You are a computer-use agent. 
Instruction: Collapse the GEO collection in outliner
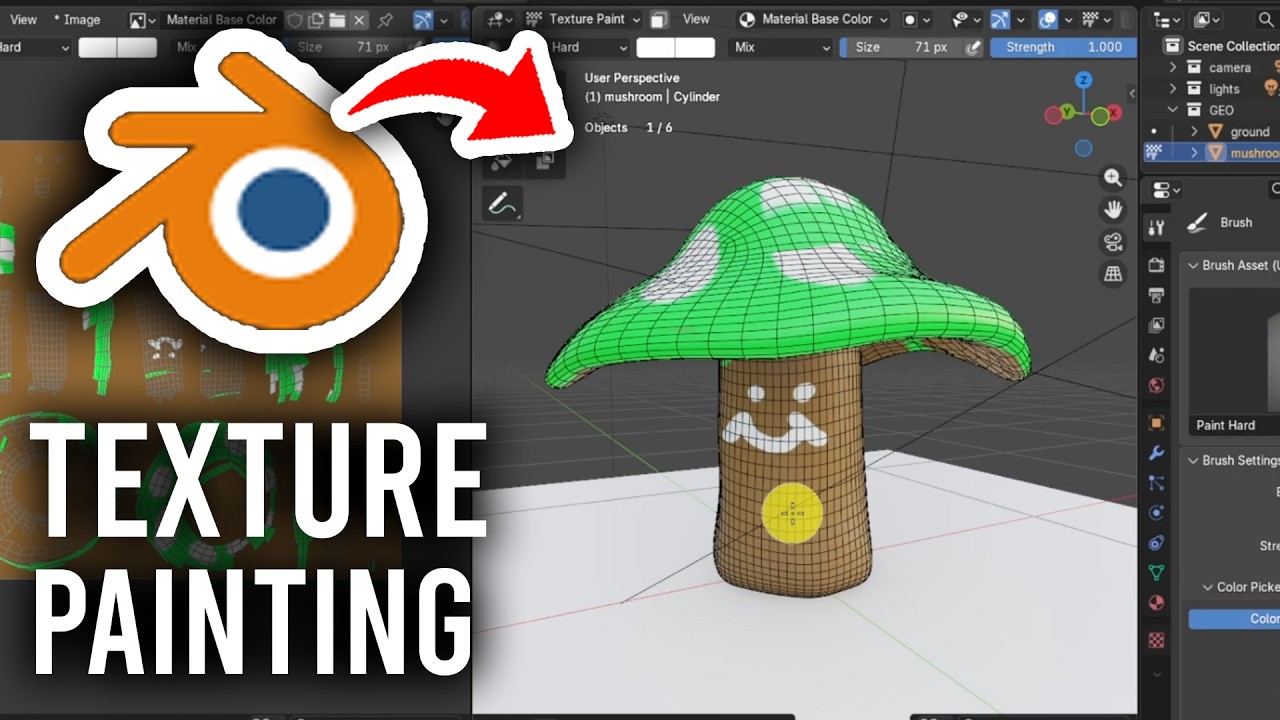(1173, 110)
